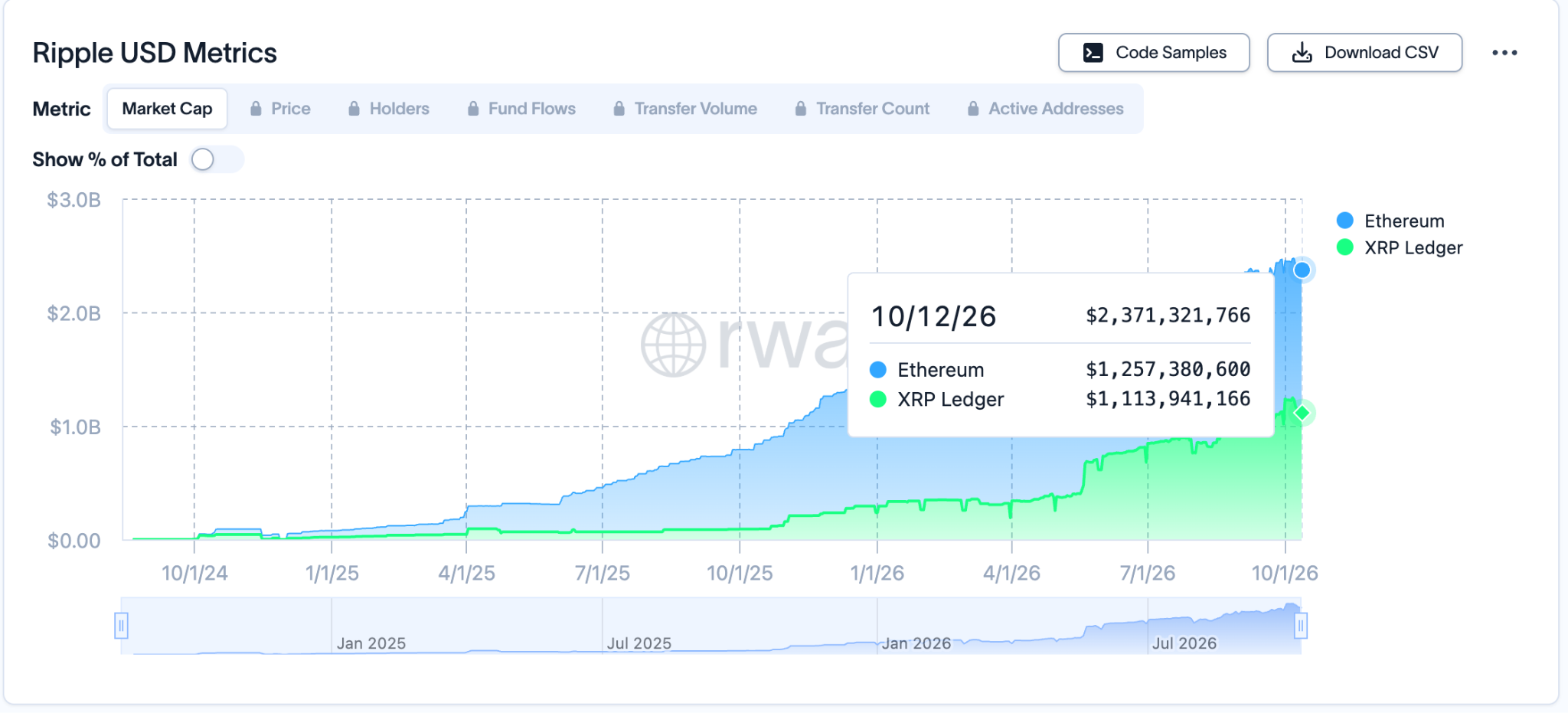Click the Ripple USD Metrics heading
The image size is (1568, 713).
(155, 53)
